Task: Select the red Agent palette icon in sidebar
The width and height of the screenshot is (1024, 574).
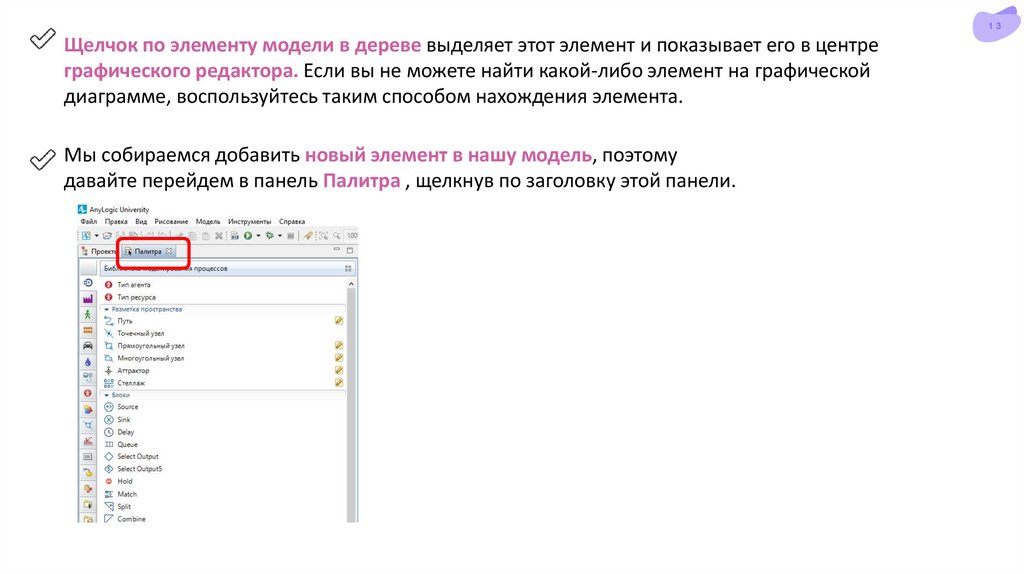Action: (x=88, y=393)
